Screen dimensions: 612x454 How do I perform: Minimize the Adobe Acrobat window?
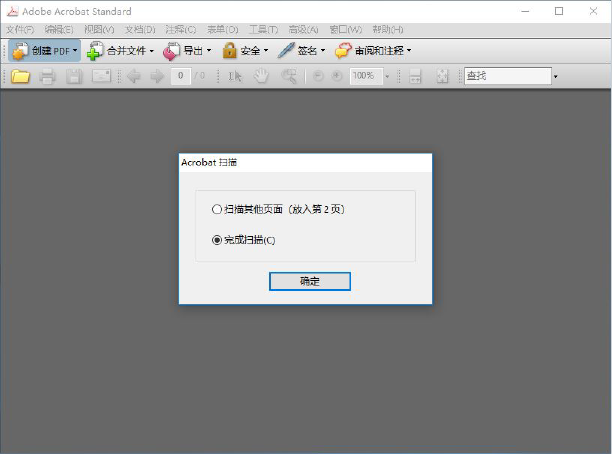[525, 11]
